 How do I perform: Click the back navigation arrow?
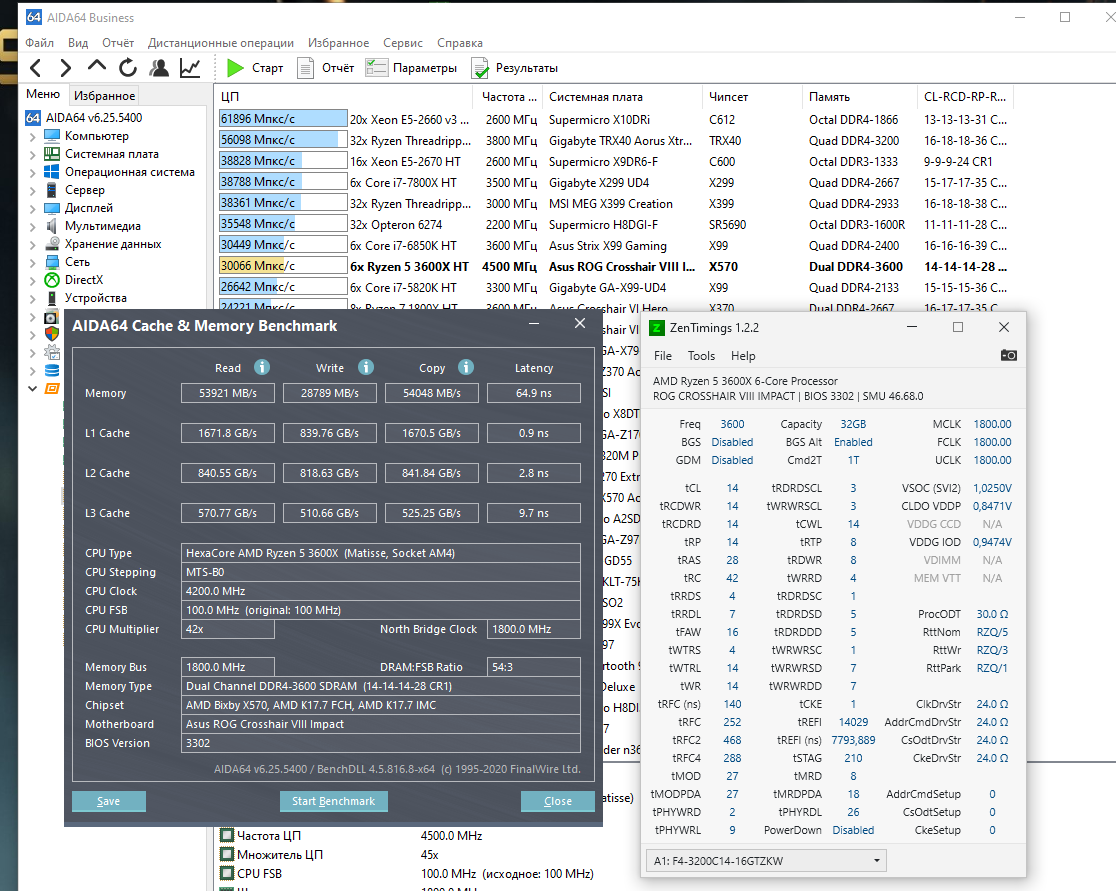click(36, 68)
